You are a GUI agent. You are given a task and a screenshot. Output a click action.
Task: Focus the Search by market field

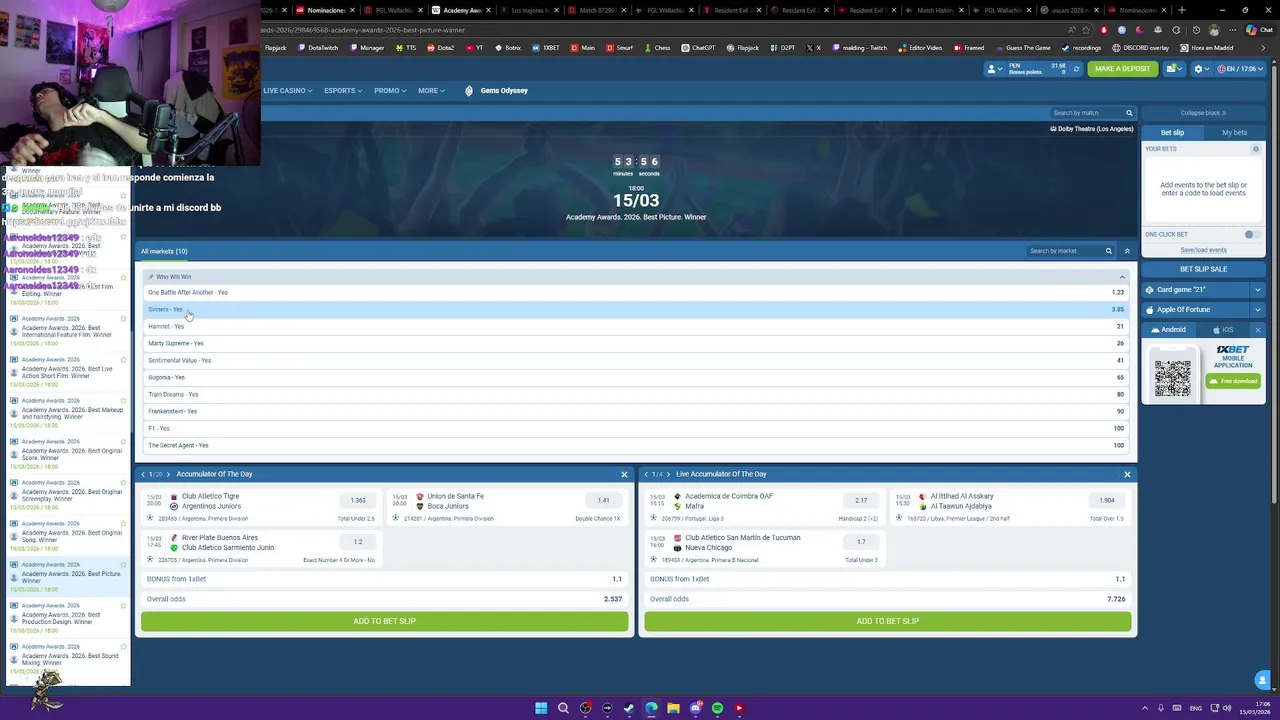pos(1064,251)
